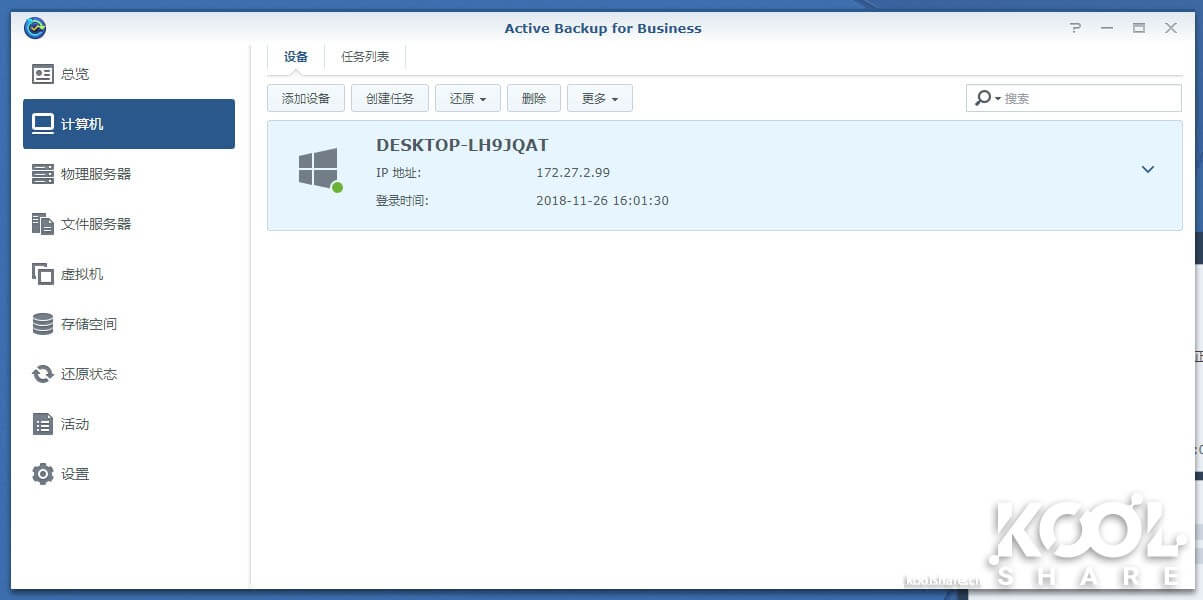
Task: Click the IP 地址 label
Action: click(x=399, y=172)
